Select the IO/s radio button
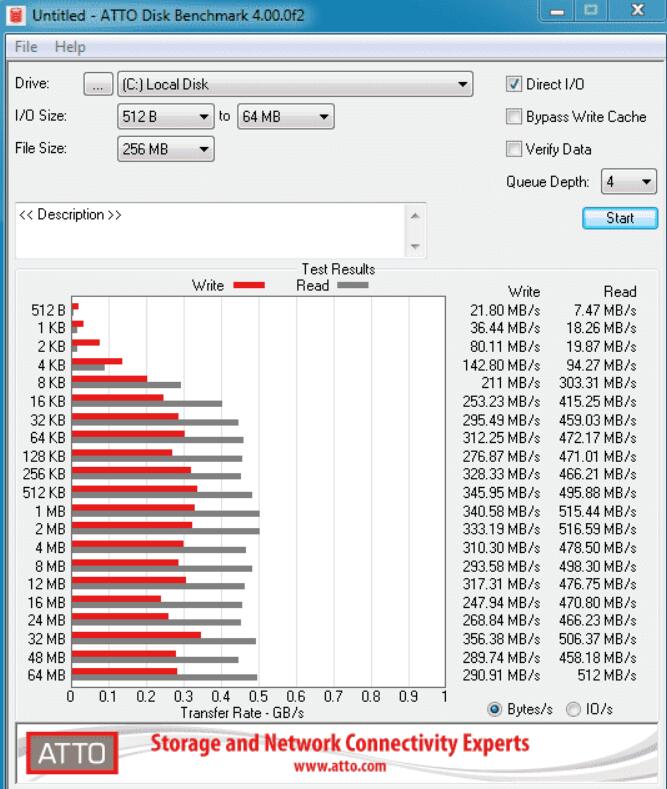This screenshot has height=789, width=667. [x=573, y=709]
